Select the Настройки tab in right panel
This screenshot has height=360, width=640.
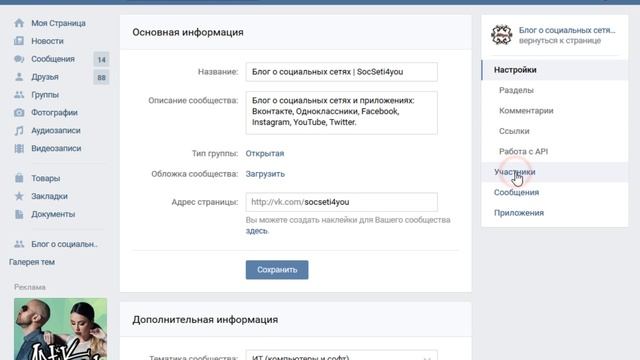coord(555,70)
